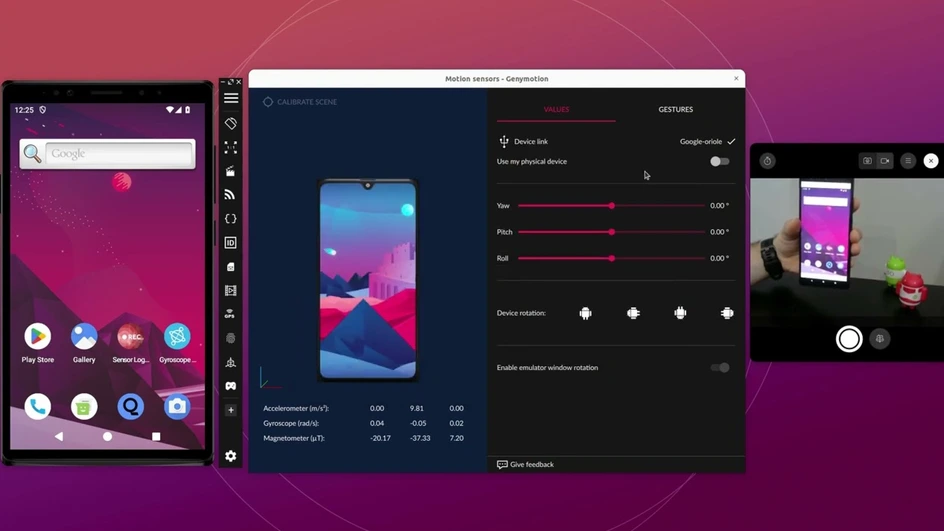Toggle Use my physical device switch
944x531 pixels.
coord(719,161)
